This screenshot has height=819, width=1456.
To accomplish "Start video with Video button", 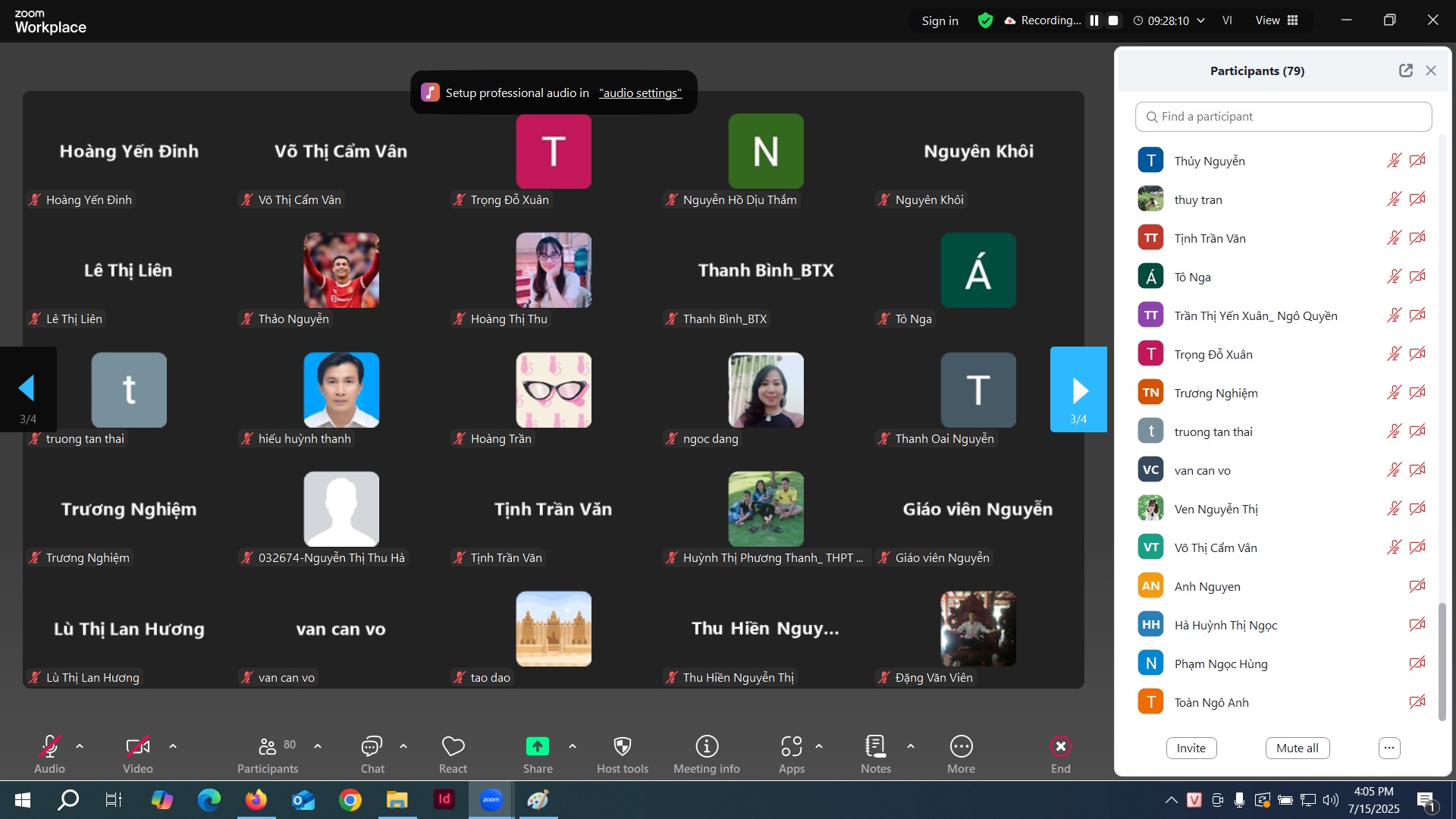I will [x=137, y=754].
